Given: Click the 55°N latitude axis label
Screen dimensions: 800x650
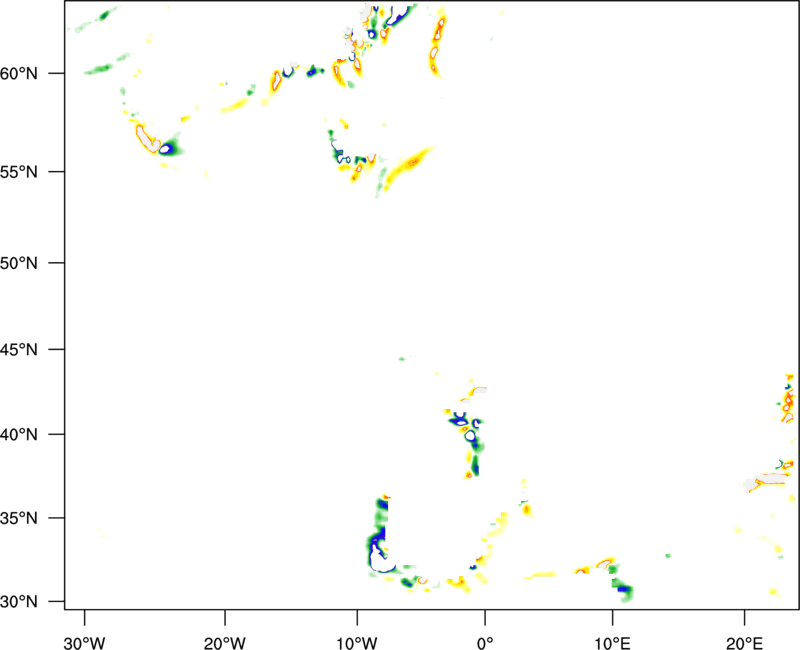Looking at the screenshot, I should [19, 171].
